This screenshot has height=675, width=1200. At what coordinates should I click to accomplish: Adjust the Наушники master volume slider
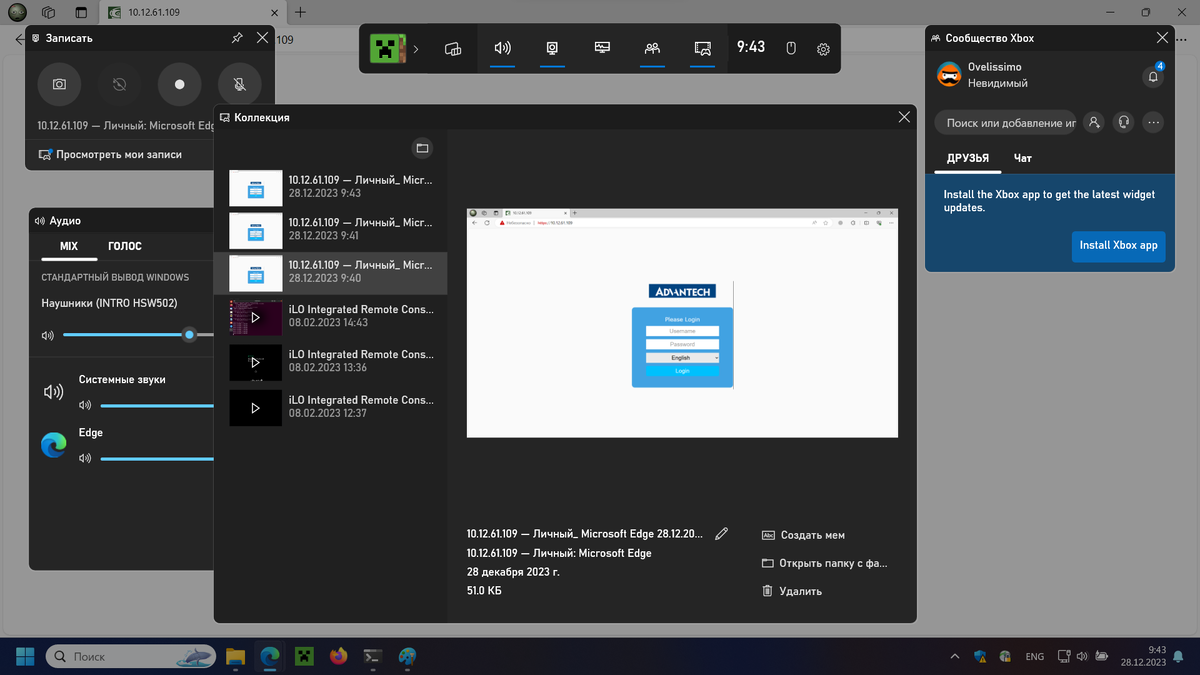click(x=138, y=335)
